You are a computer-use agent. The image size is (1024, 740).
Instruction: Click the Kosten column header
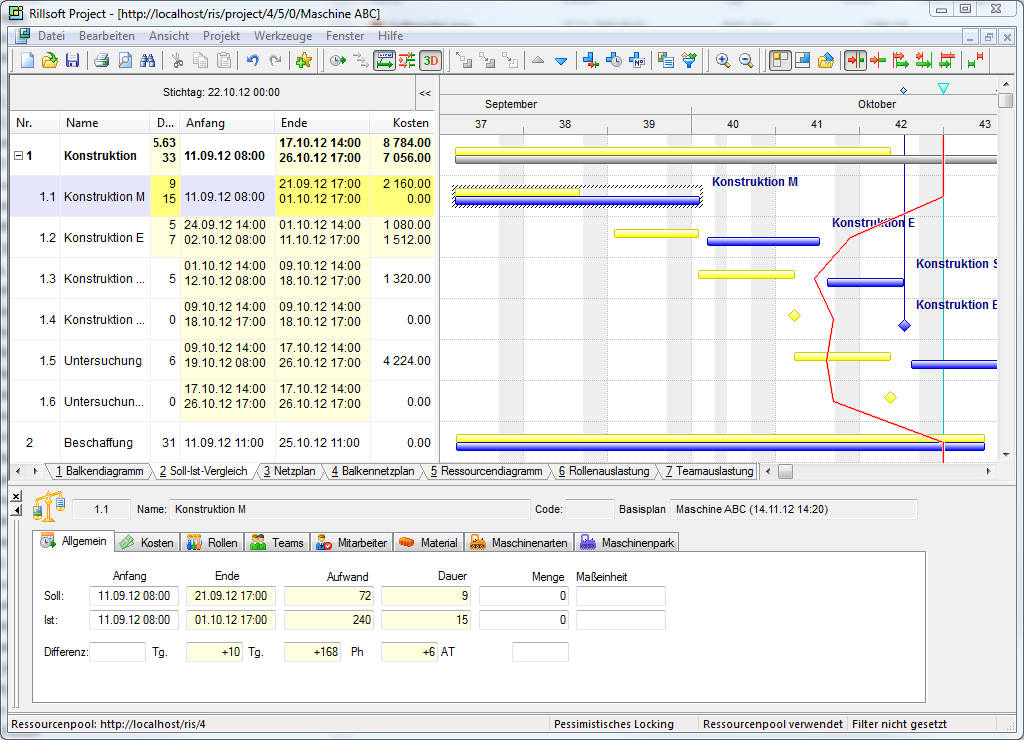(x=402, y=123)
